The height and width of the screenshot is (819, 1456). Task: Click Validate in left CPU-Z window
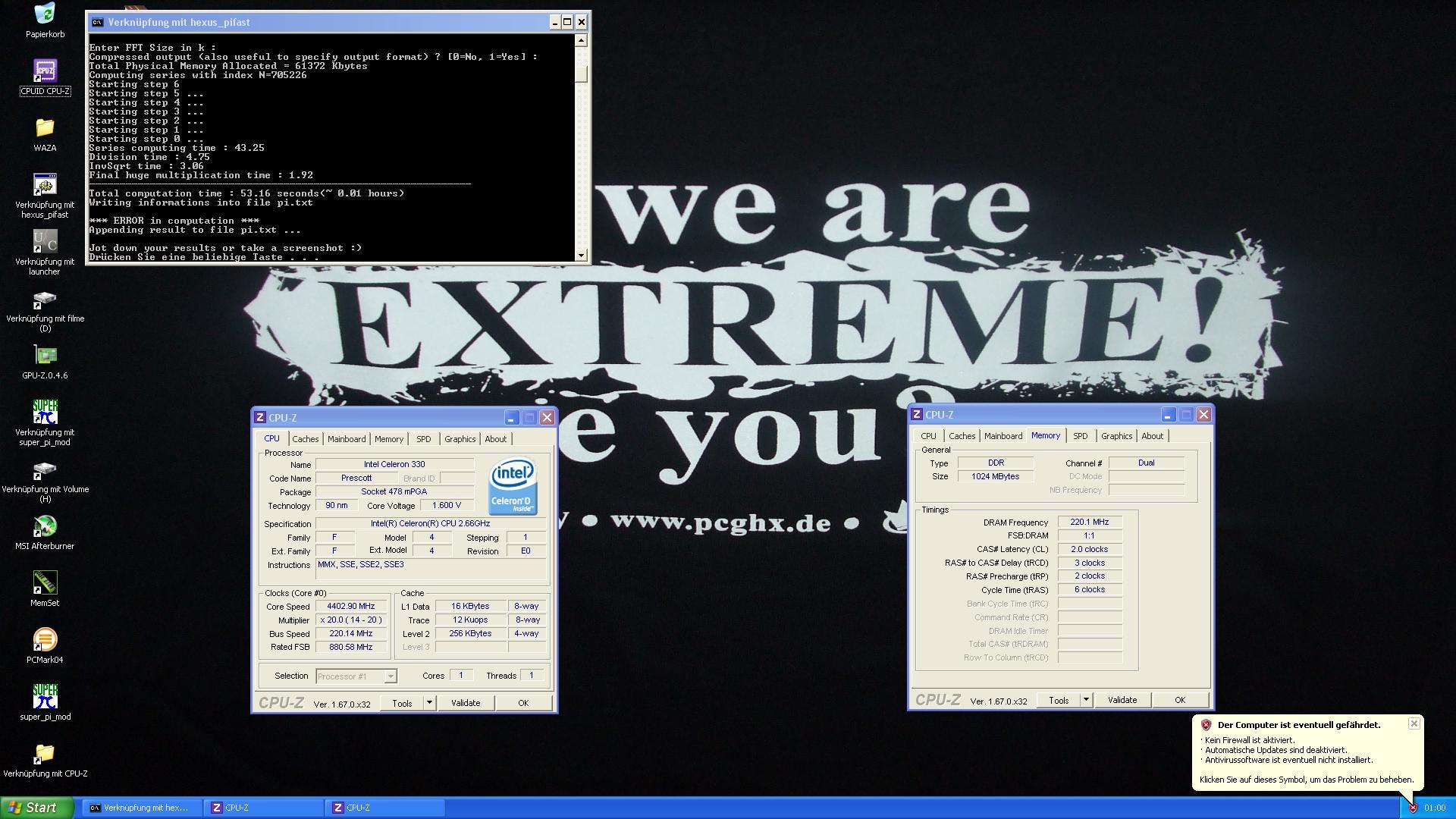coord(466,703)
